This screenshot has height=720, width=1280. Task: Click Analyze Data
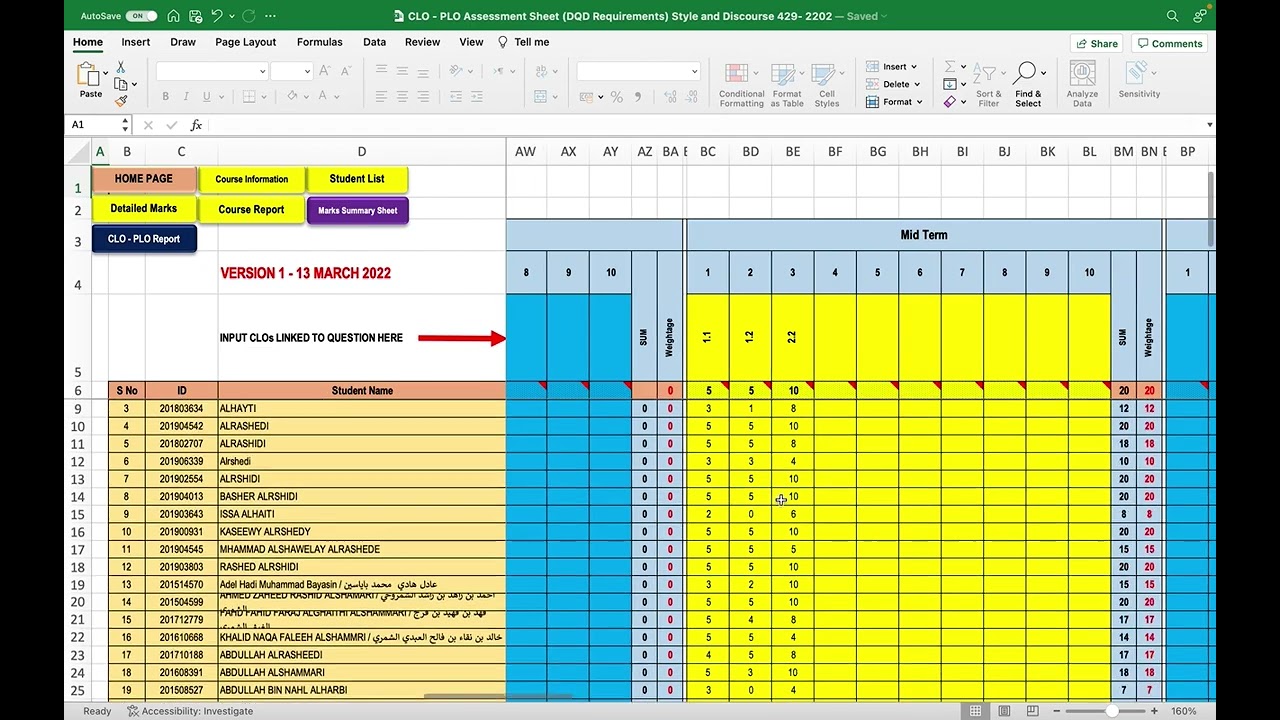(1082, 84)
